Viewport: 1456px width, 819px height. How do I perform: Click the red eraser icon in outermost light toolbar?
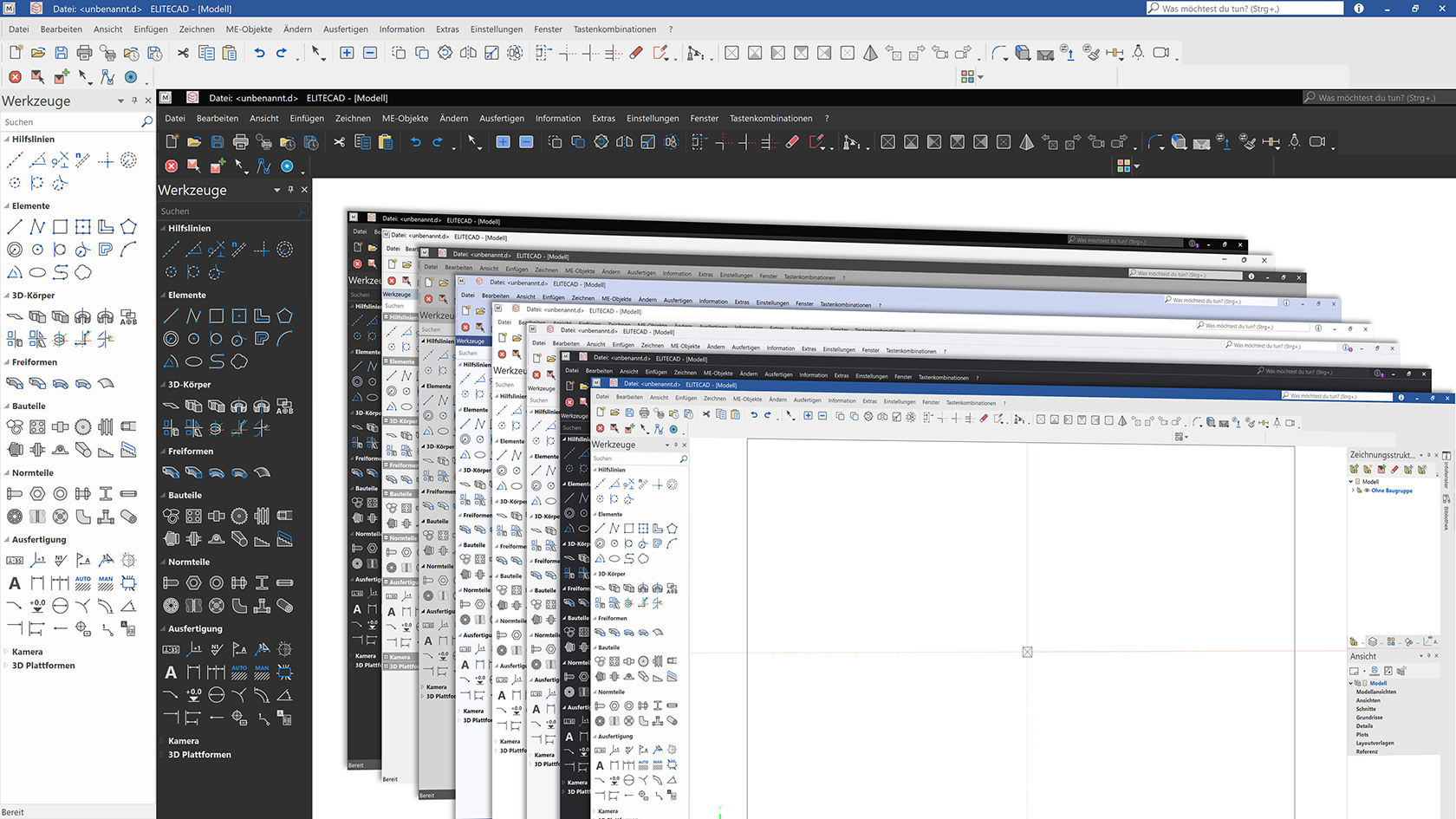click(x=636, y=53)
